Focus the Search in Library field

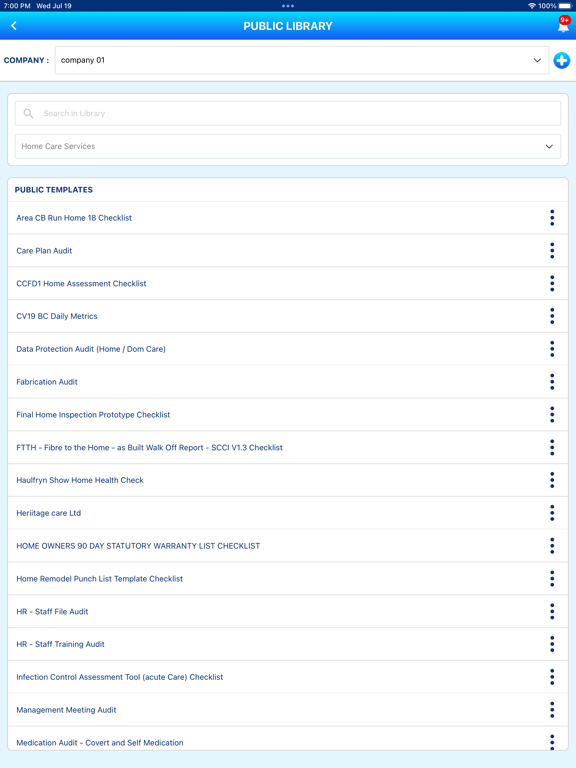(288, 114)
